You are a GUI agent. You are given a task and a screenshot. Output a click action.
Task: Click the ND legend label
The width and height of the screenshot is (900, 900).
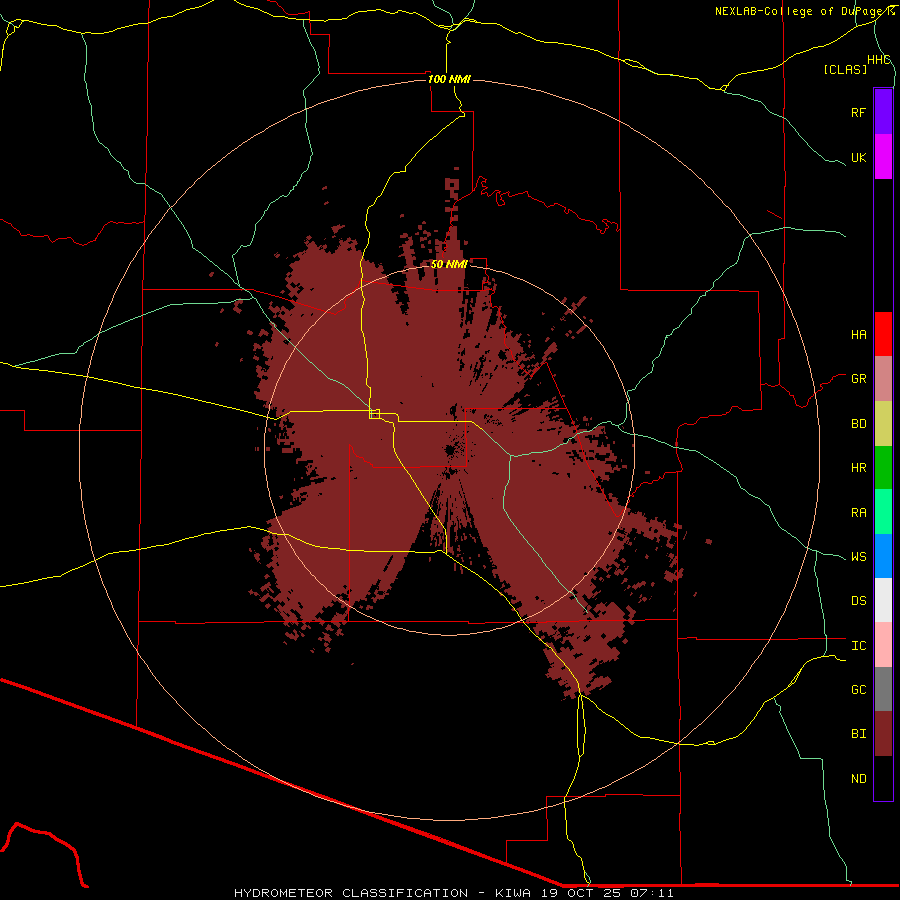point(858,779)
